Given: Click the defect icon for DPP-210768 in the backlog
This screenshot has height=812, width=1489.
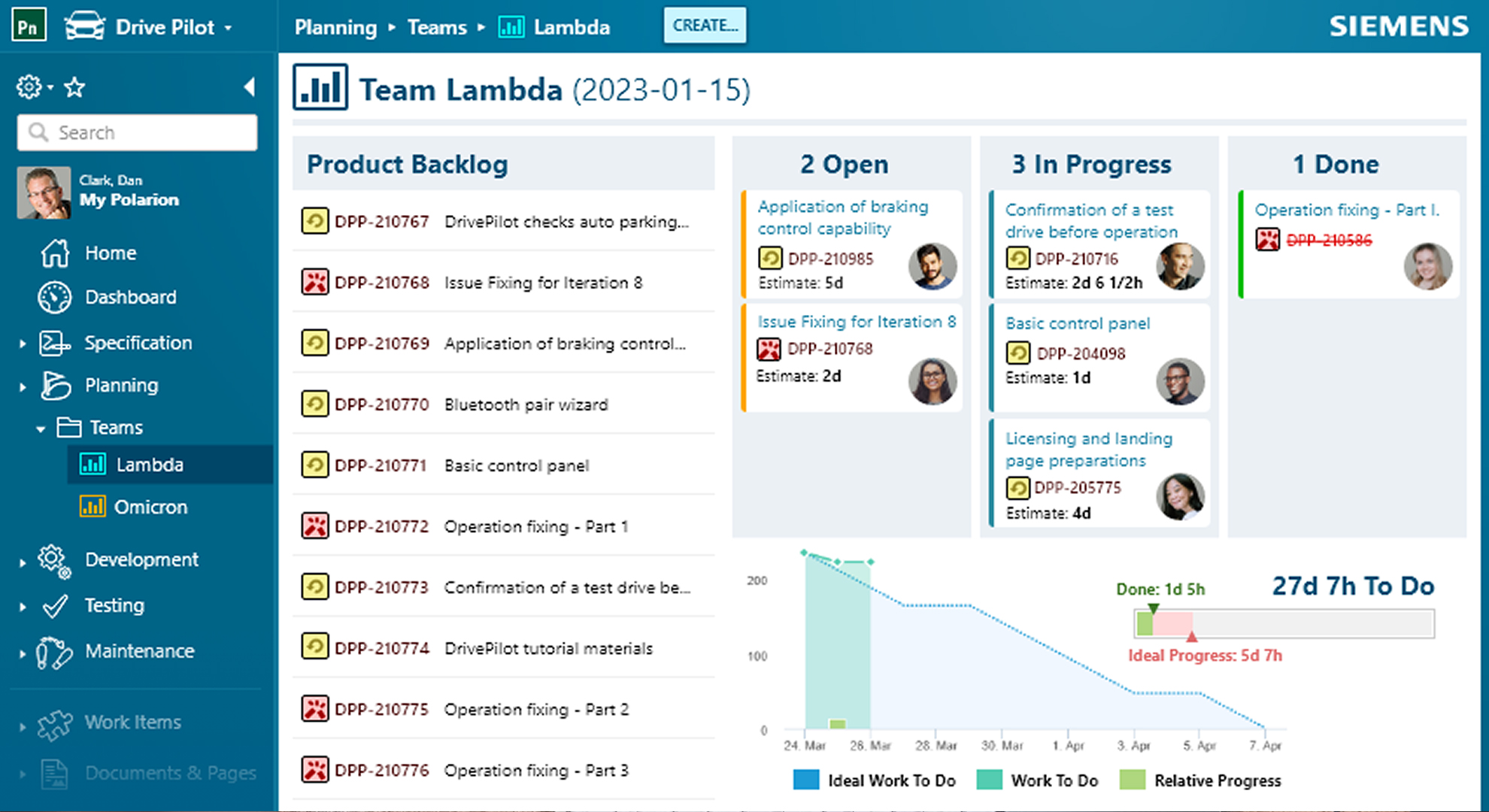Looking at the screenshot, I should [x=314, y=283].
